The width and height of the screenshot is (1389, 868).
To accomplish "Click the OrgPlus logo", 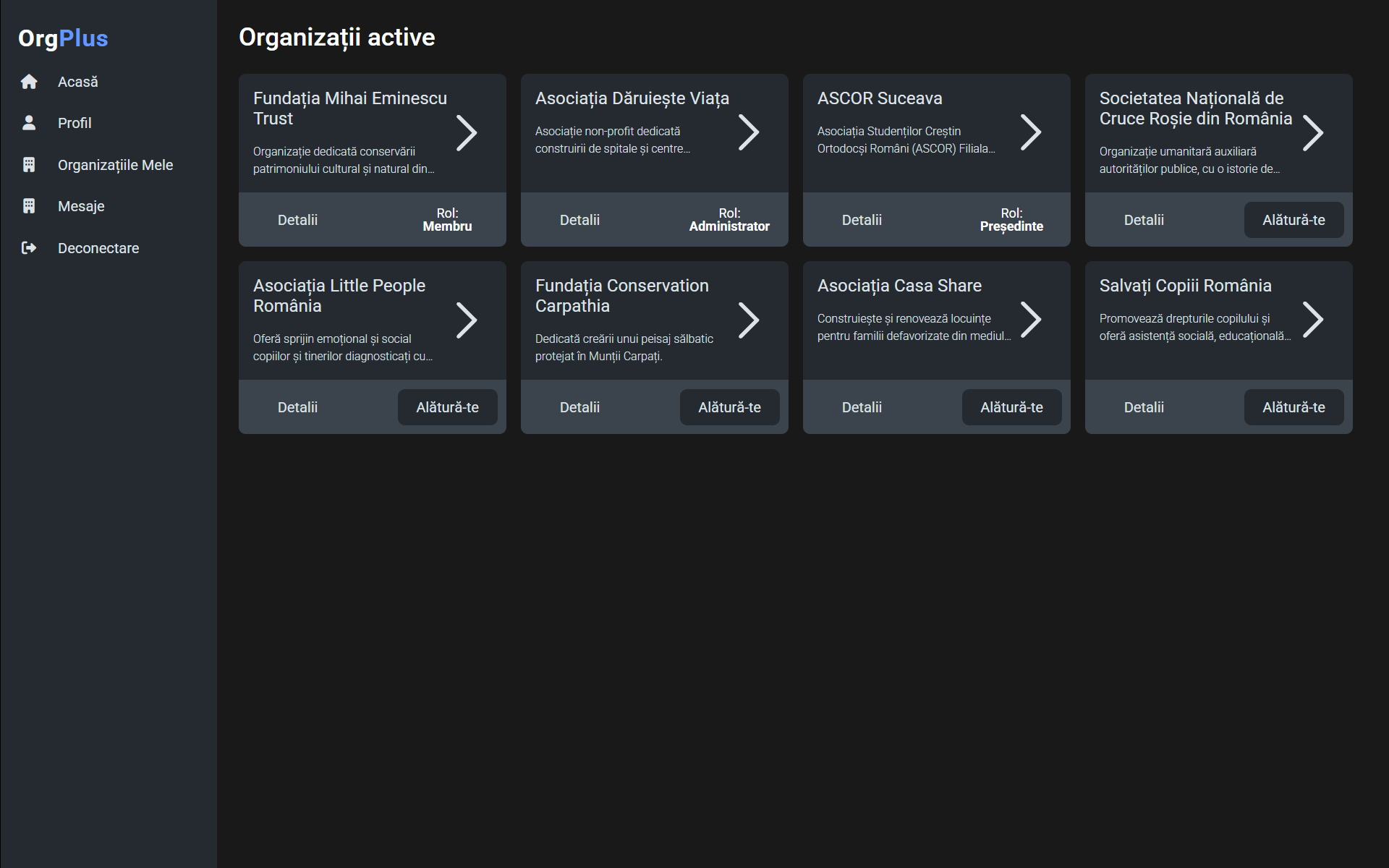I will [x=63, y=38].
